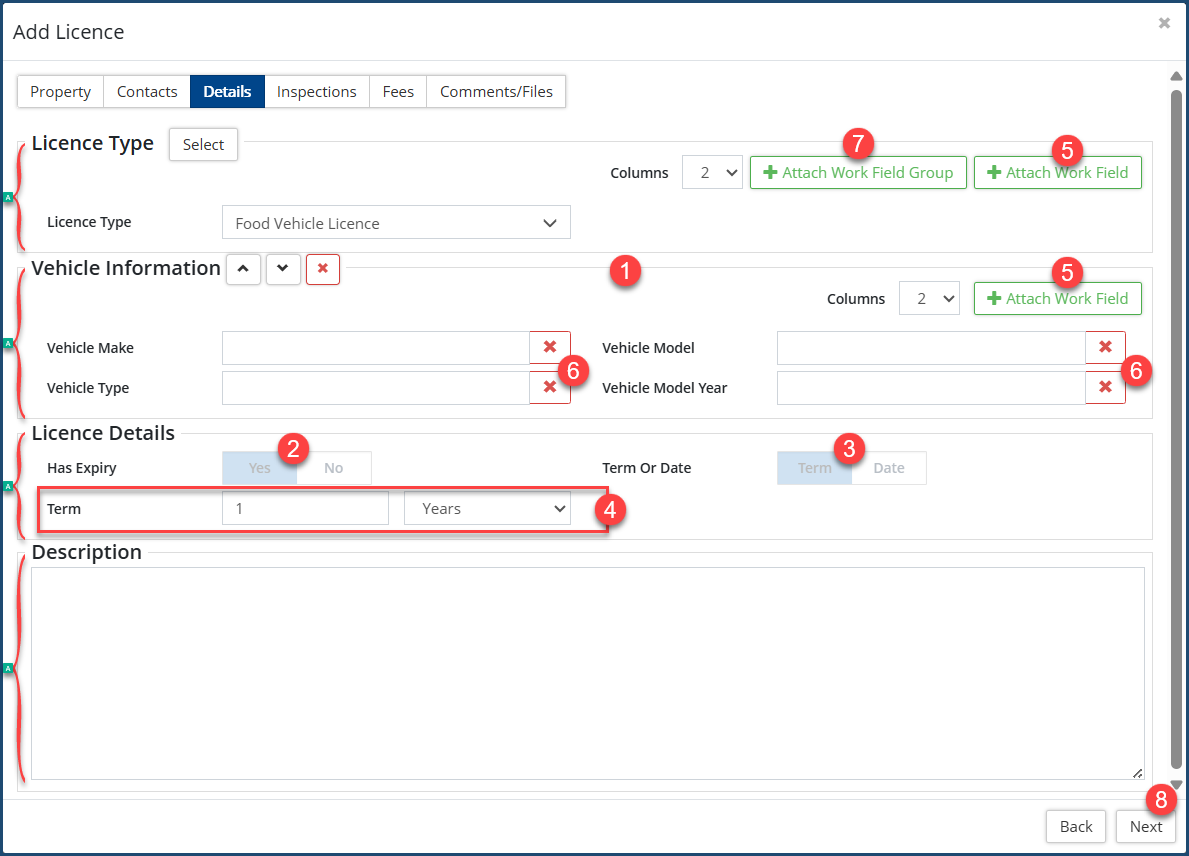The image size is (1189, 856).
Task: Click the Licence Details section anchor marker
Action: tap(8, 486)
